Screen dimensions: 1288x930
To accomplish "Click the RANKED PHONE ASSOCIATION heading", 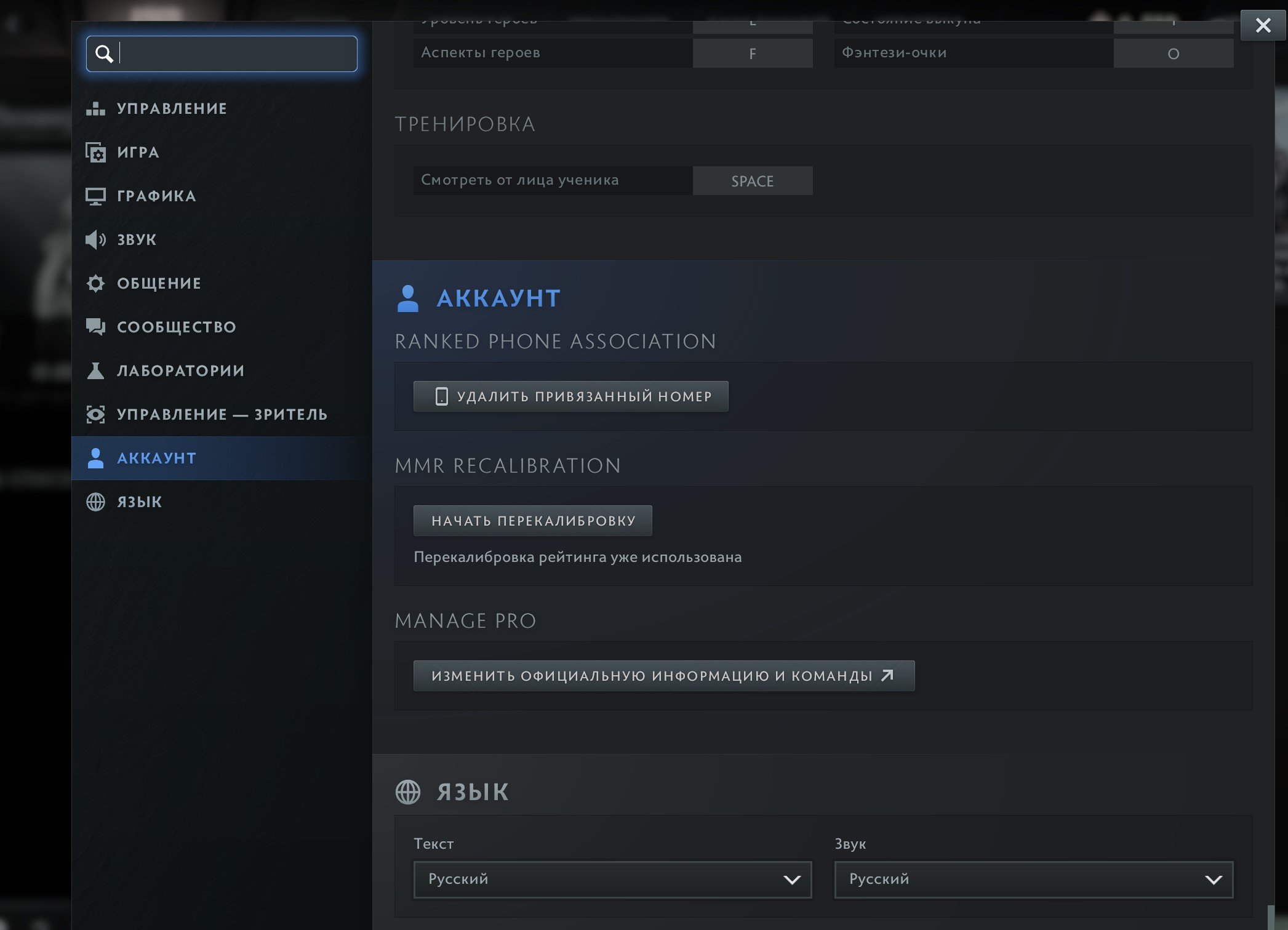I will click(555, 342).
